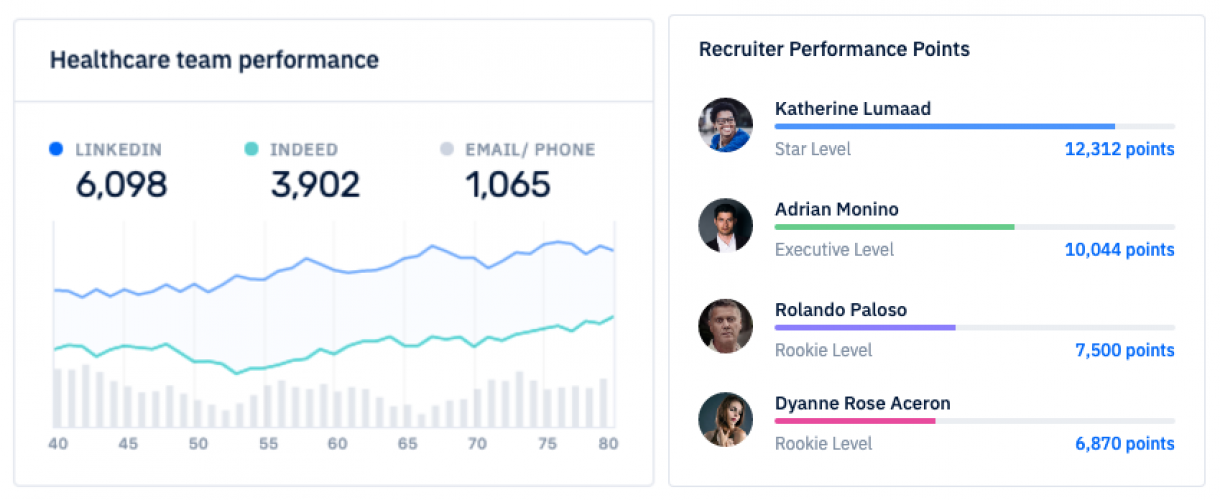Click the Indeed 3,902 total value
1220x500 pixels.
point(315,185)
